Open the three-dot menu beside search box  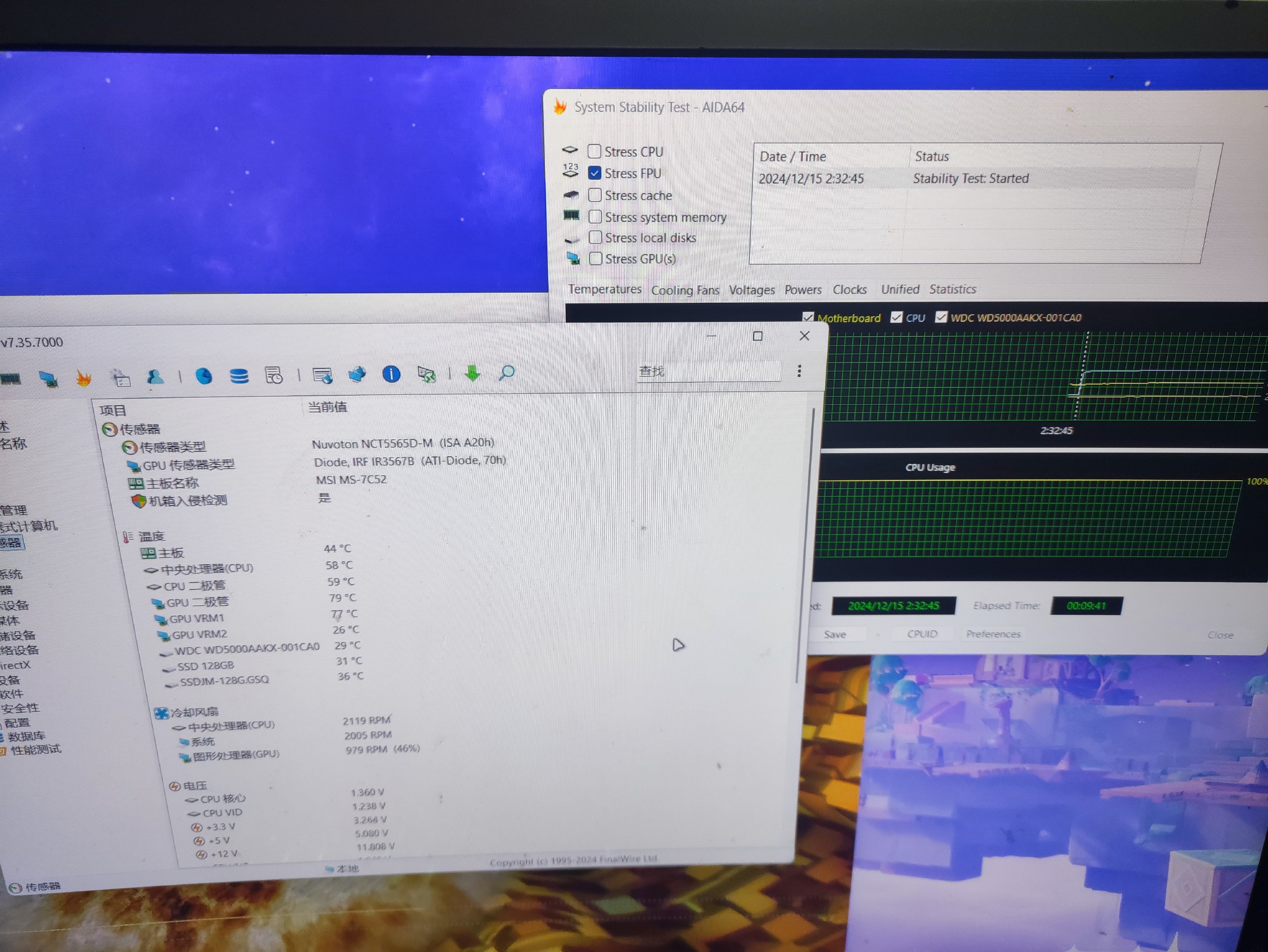799,371
